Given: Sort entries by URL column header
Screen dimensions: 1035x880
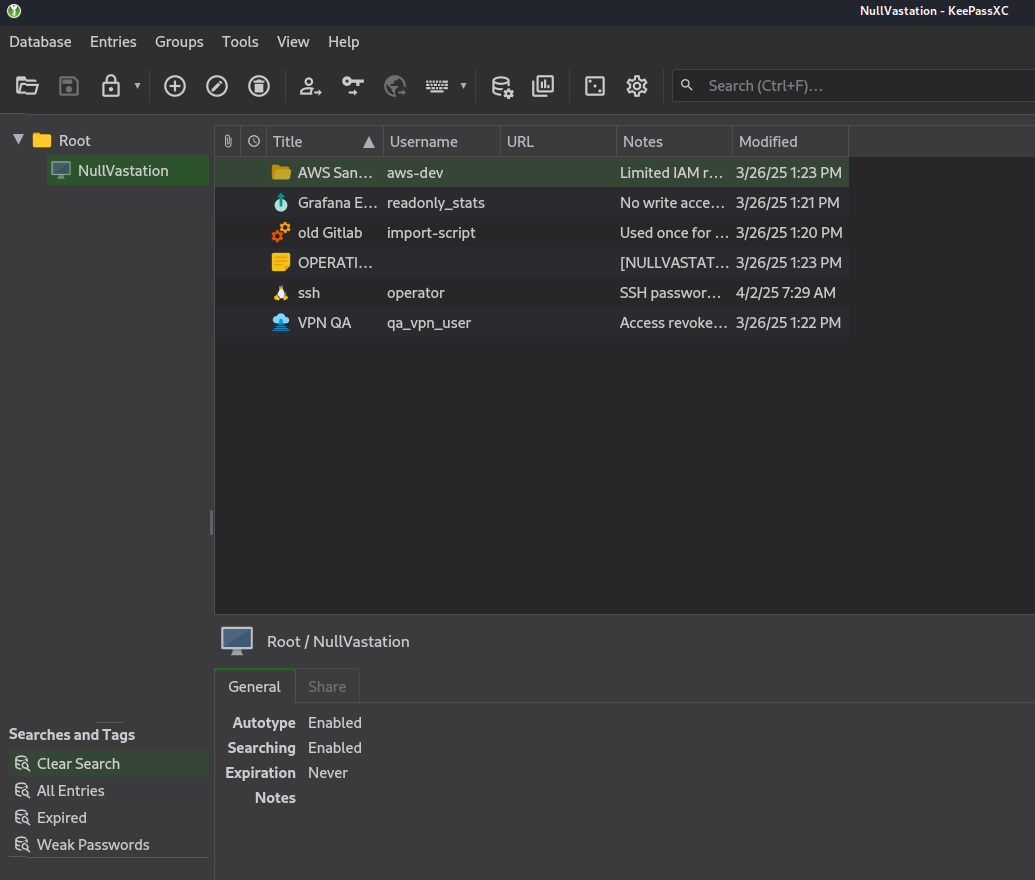Looking at the screenshot, I should [x=558, y=141].
